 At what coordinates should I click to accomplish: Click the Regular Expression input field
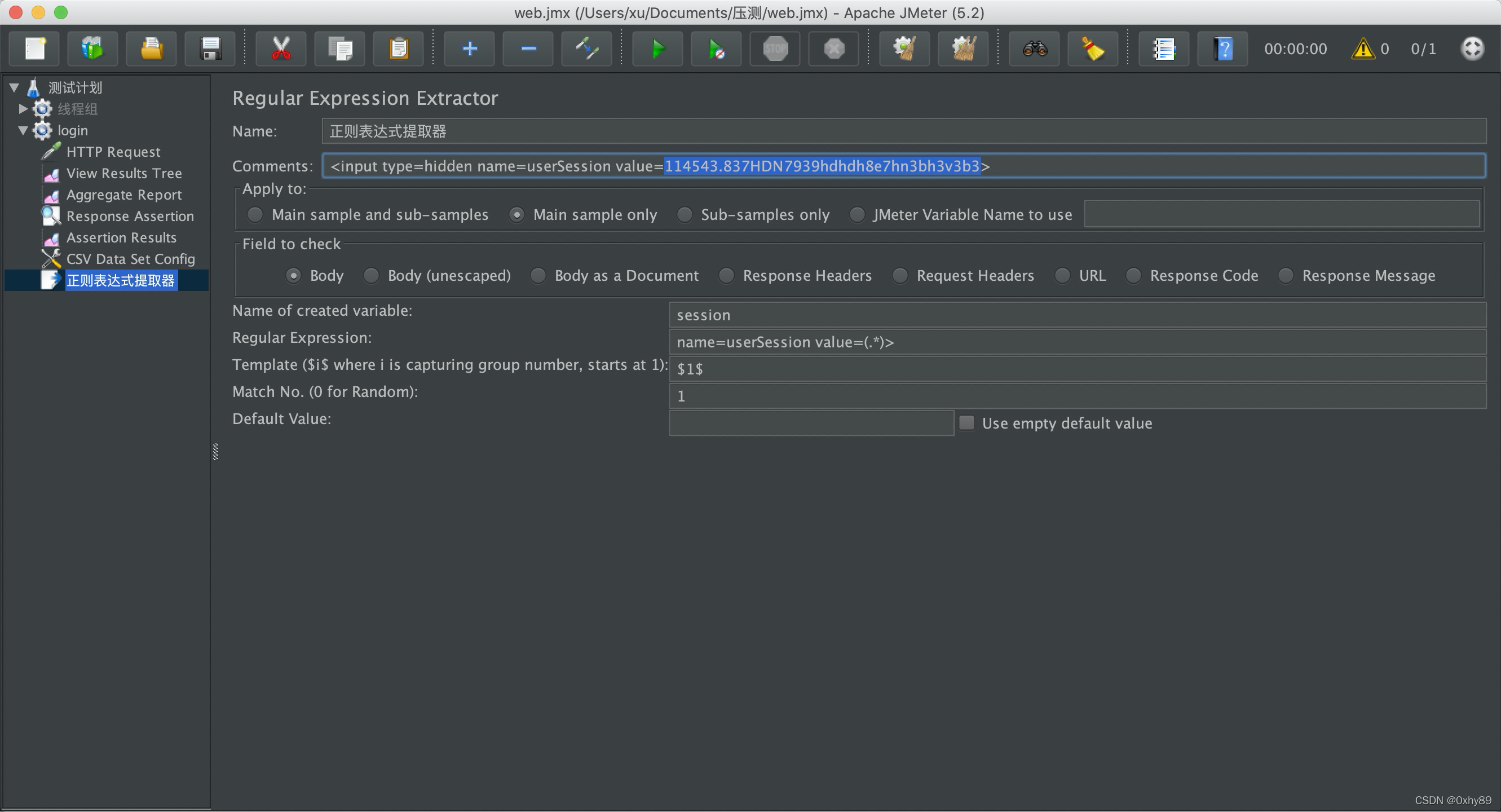tap(1078, 341)
